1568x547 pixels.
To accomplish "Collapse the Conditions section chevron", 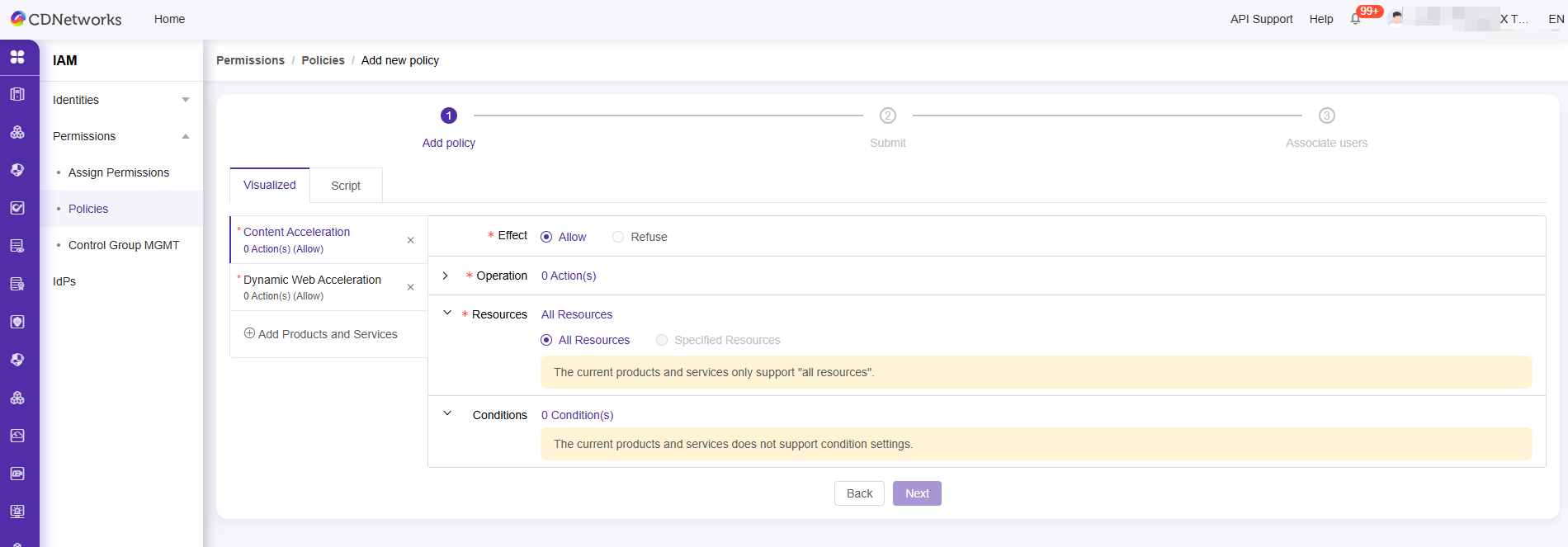I will (x=447, y=414).
